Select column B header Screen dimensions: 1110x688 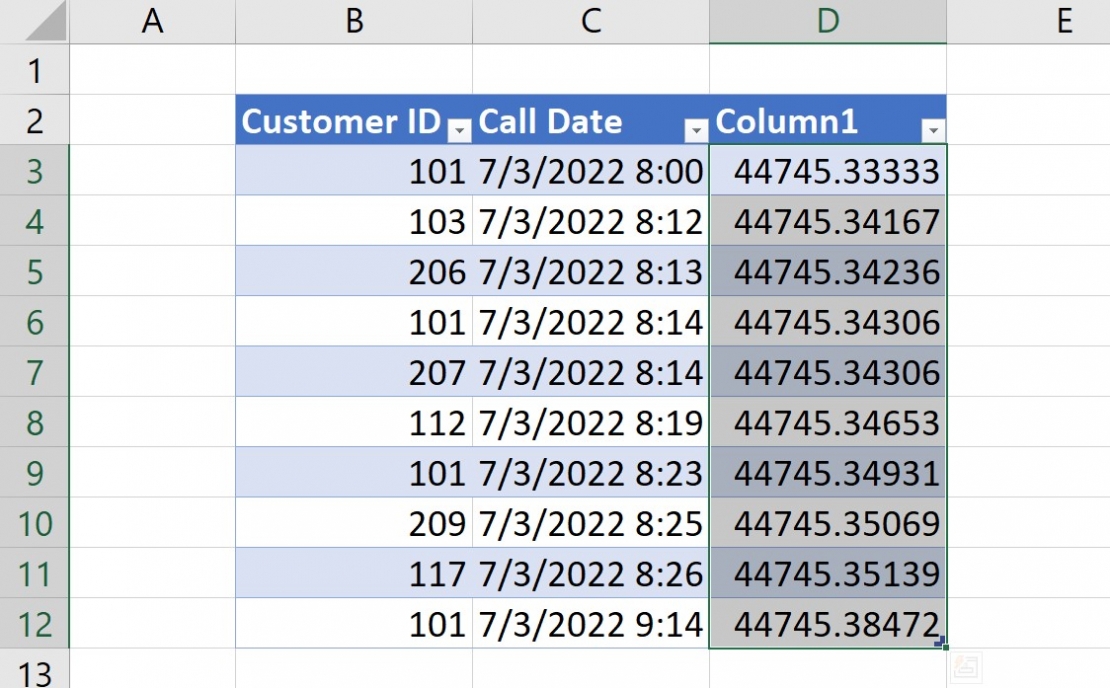354,22
